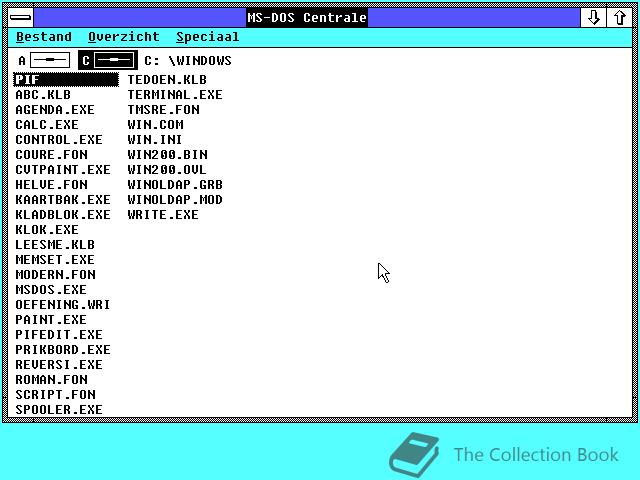
Task: Click the C:\WINDOWS path label
Action: click(188, 61)
